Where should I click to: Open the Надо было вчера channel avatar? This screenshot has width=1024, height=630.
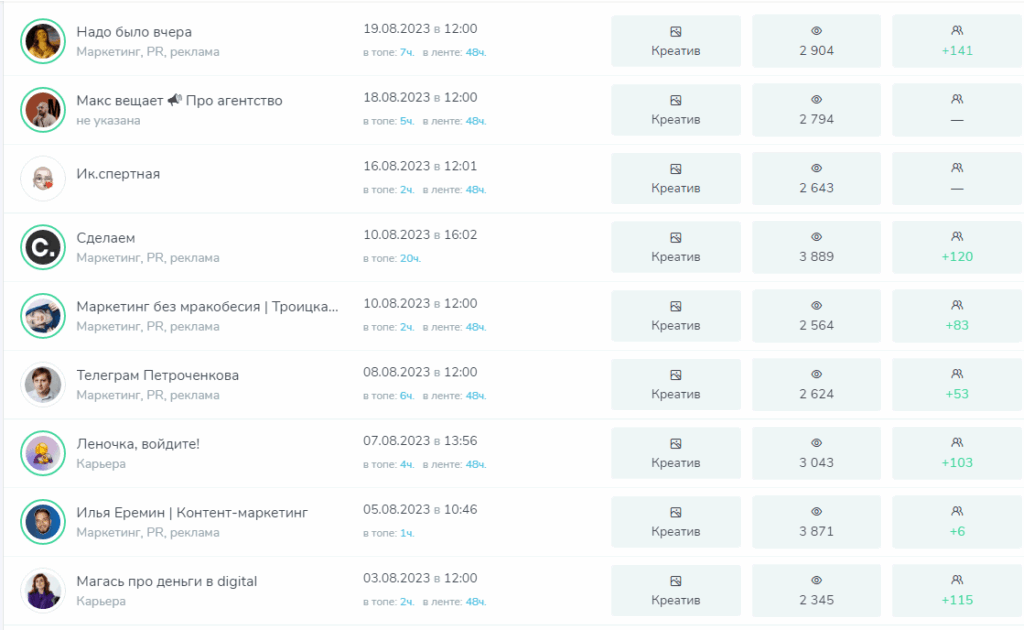pos(42,41)
